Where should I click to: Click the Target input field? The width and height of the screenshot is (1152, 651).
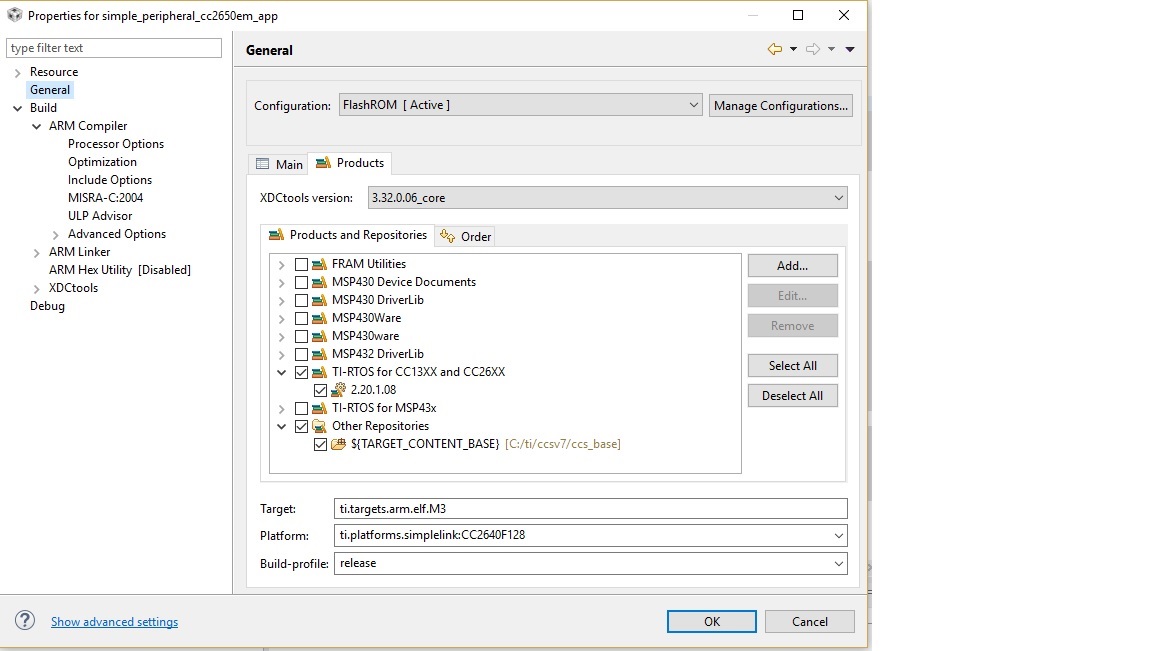click(x=591, y=508)
